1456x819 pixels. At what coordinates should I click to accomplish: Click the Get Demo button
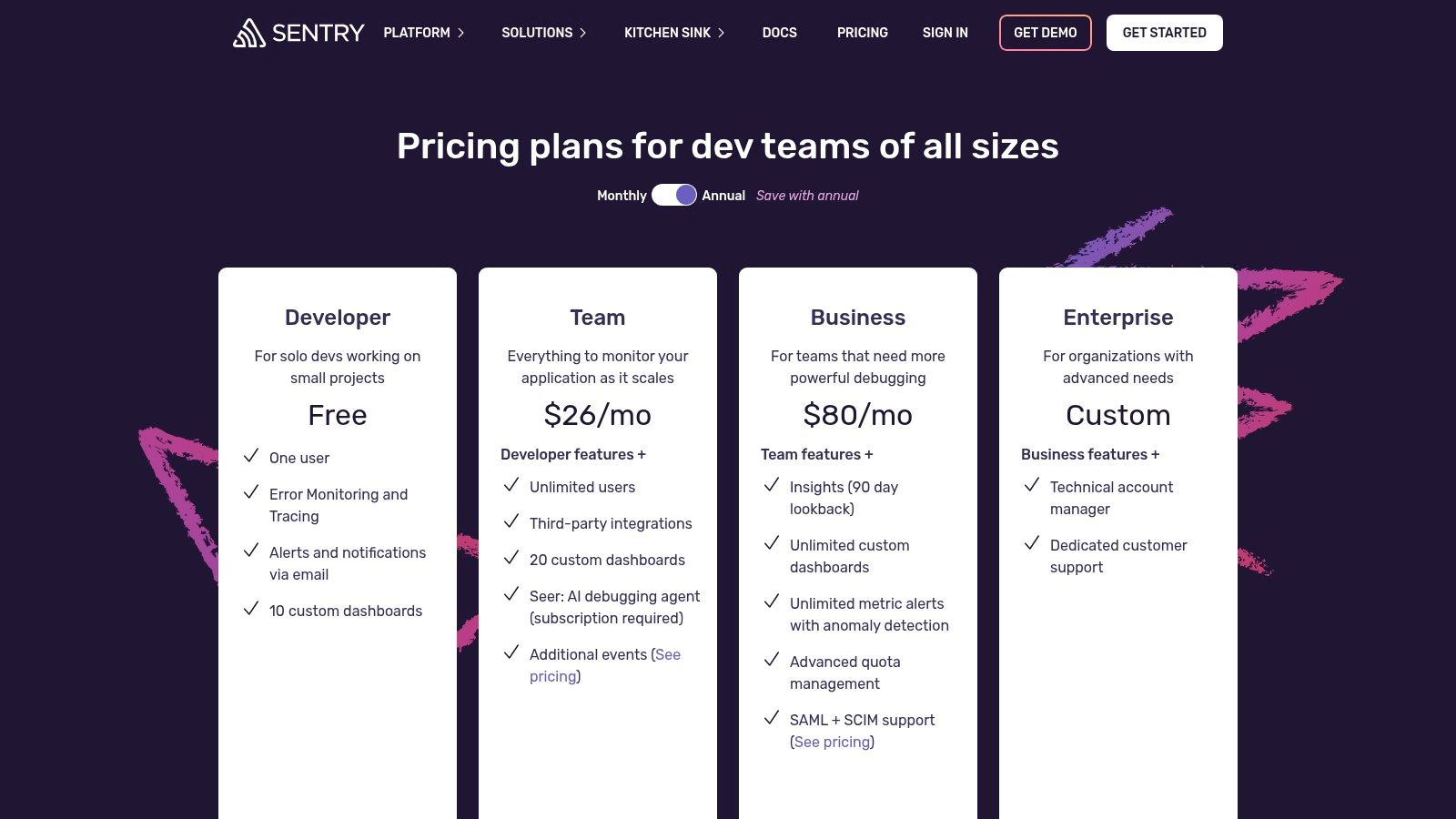coord(1045,33)
